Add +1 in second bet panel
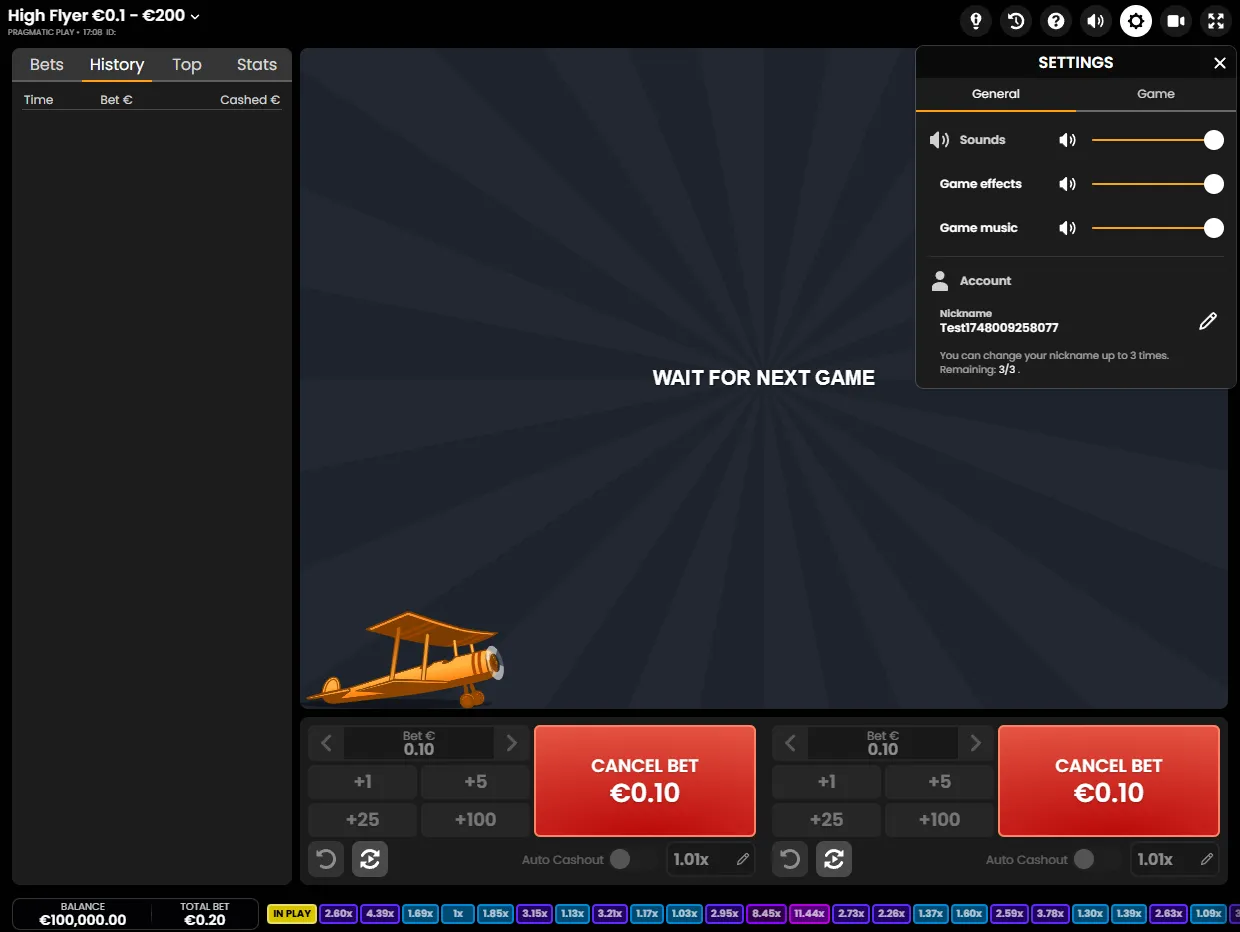This screenshot has width=1240, height=932. pos(827,782)
